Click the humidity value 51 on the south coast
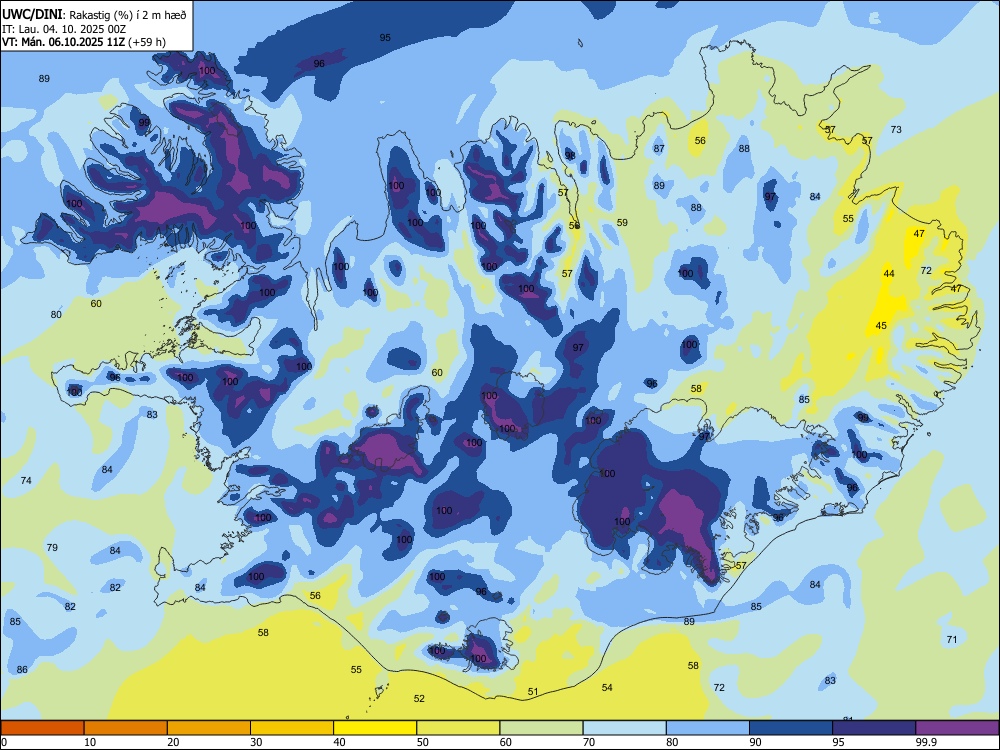Image resolution: width=1000 pixels, height=750 pixels. click(533, 691)
